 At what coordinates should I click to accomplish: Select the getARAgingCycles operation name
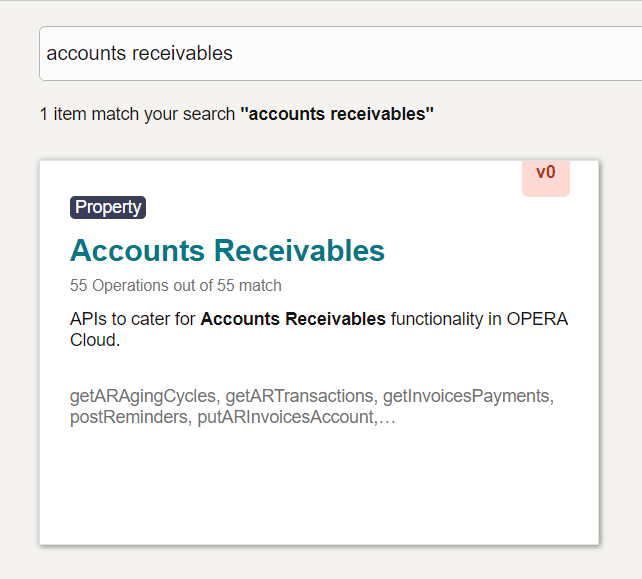142,396
